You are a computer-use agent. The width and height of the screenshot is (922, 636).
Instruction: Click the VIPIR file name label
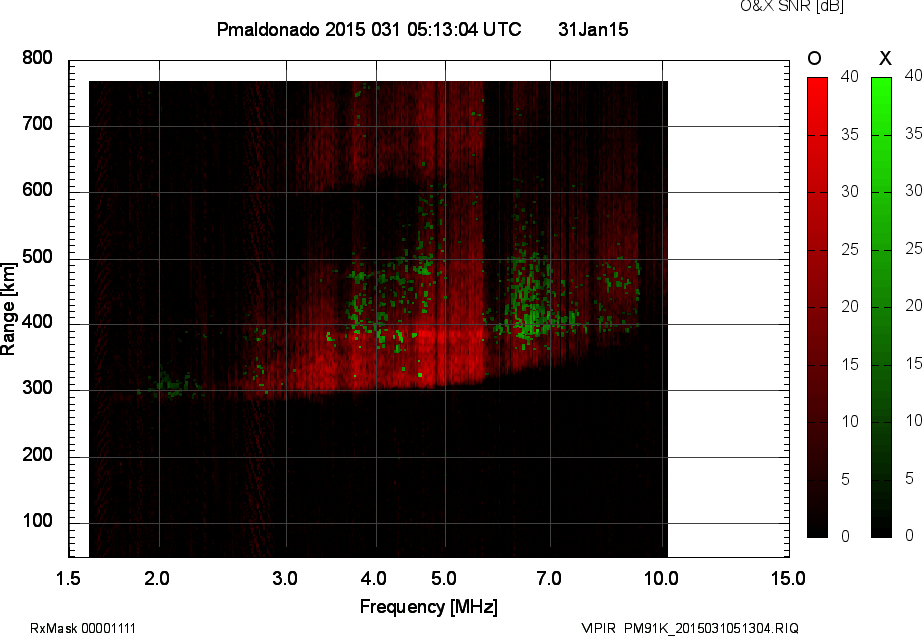[690, 628]
